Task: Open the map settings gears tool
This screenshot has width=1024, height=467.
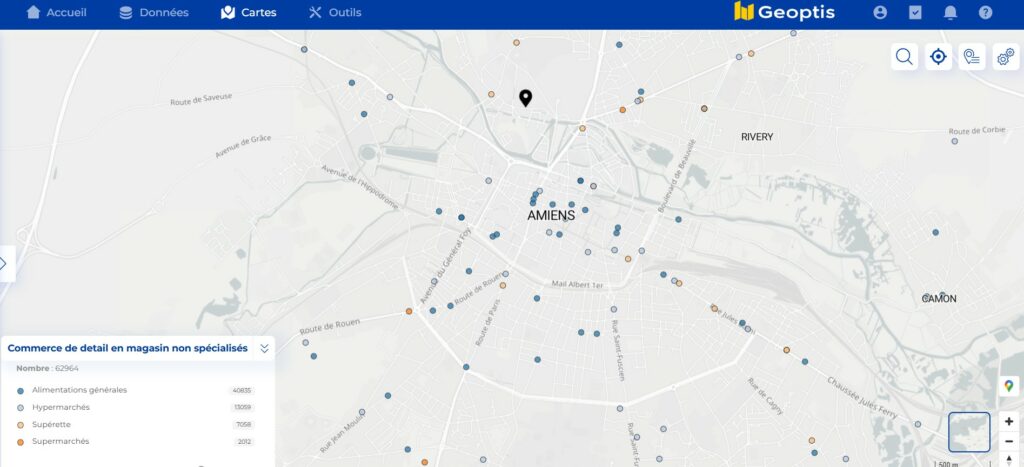Action: click(1006, 57)
